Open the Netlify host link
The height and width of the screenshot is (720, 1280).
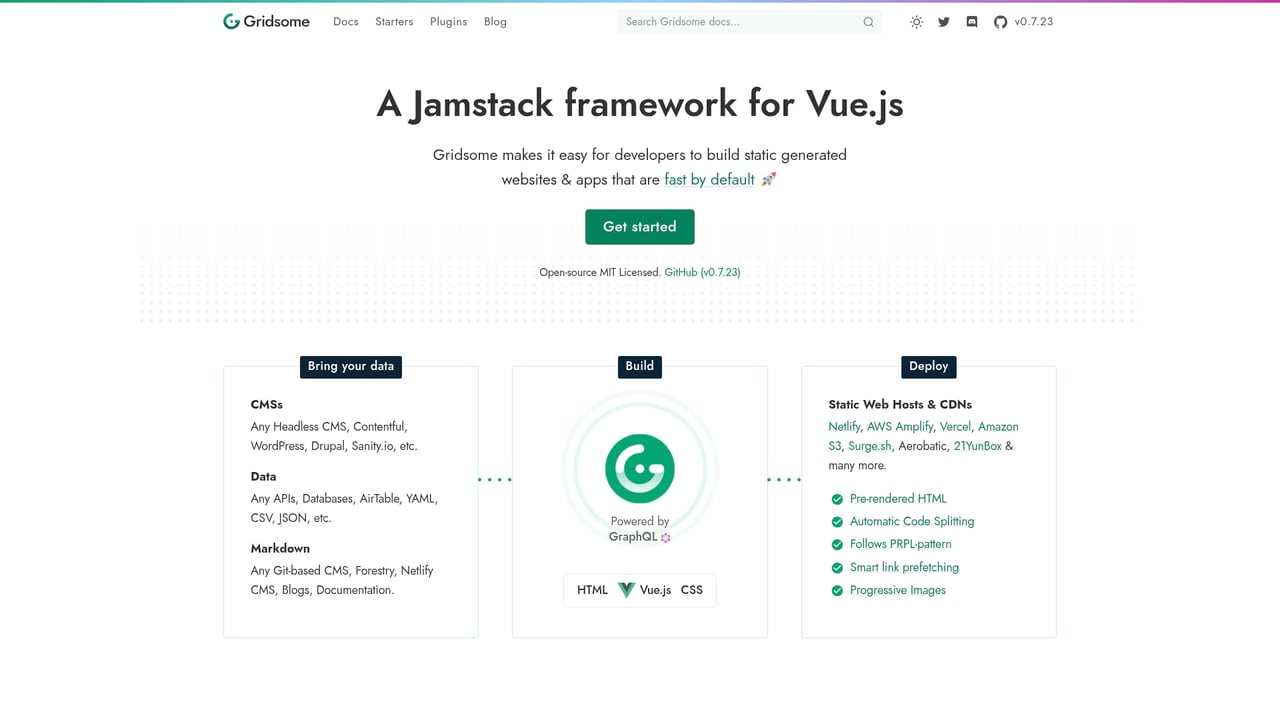pos(844,427)
